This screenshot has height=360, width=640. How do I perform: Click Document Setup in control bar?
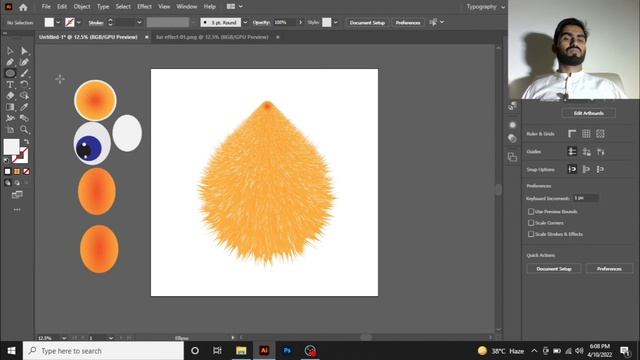(367, 22)
